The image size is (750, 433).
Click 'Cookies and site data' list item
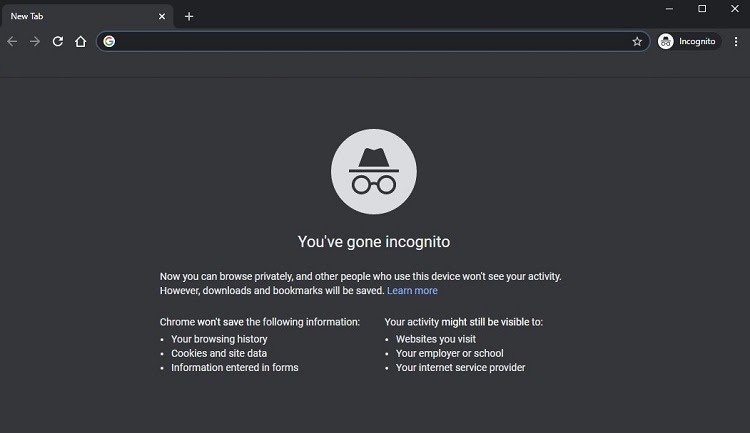tap(219, 353)
